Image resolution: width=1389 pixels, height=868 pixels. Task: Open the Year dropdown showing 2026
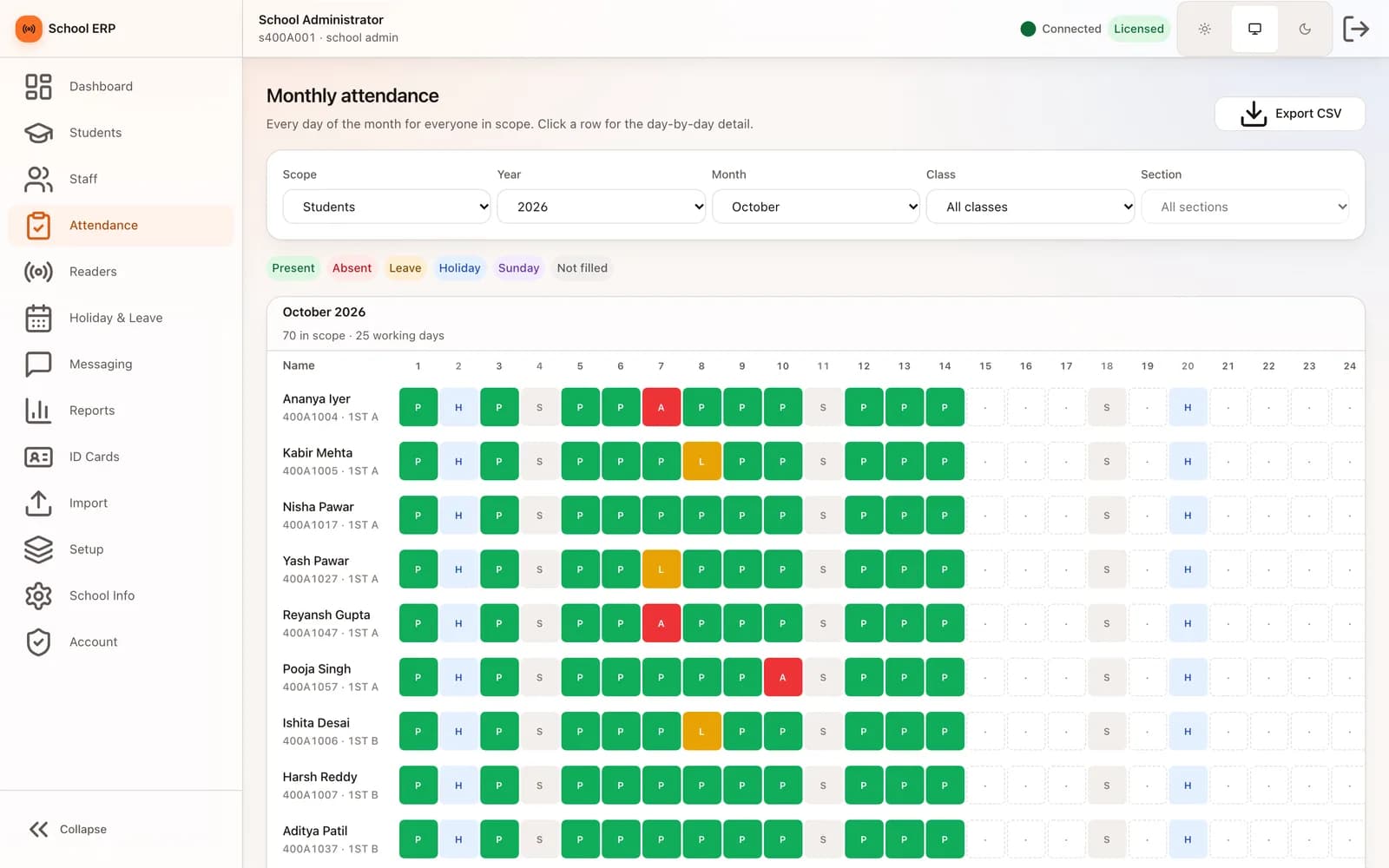[601, 207]
